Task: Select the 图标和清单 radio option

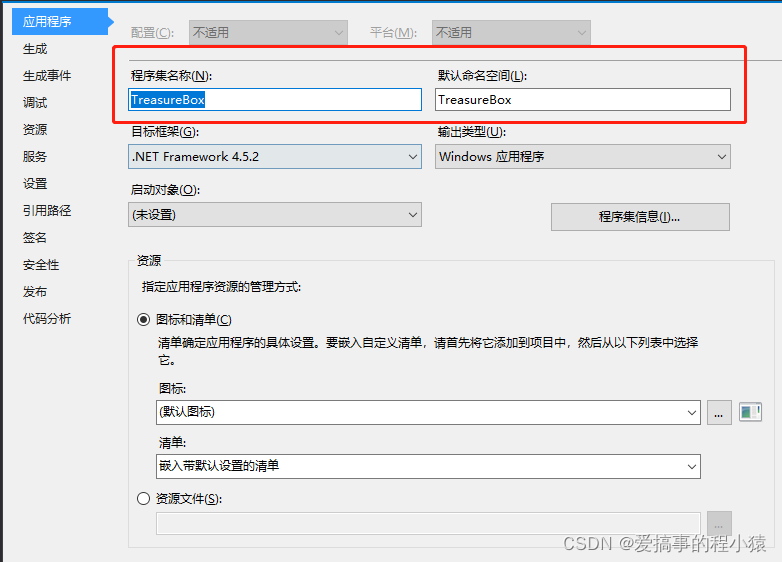Action: 143,320
